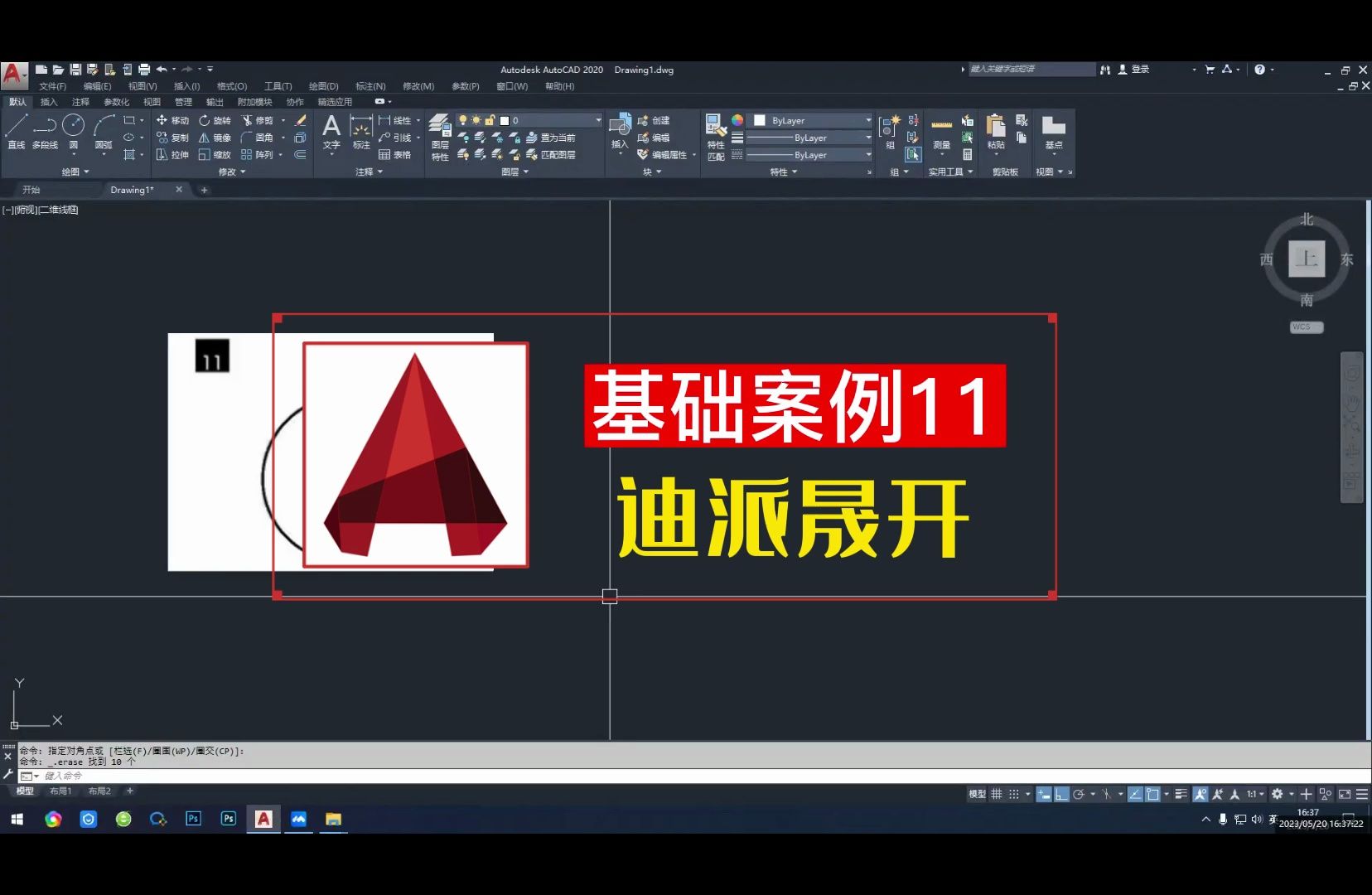Expand the 图层 (Layers) panel

(x=515, y=172)
